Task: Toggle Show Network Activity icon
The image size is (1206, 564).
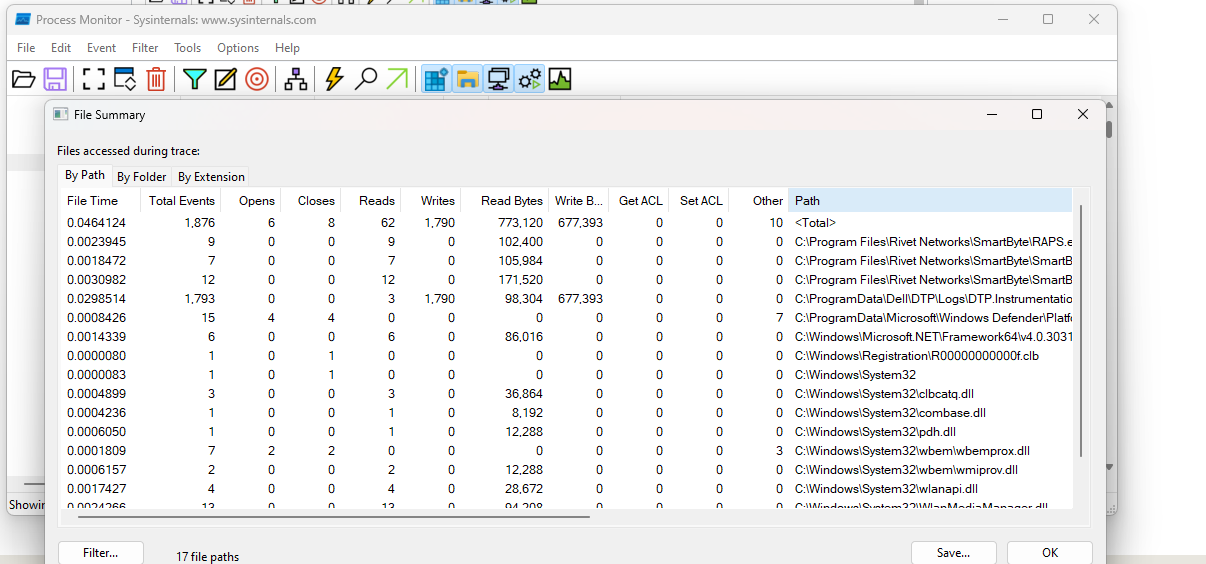Action: [x=498, y=79]
